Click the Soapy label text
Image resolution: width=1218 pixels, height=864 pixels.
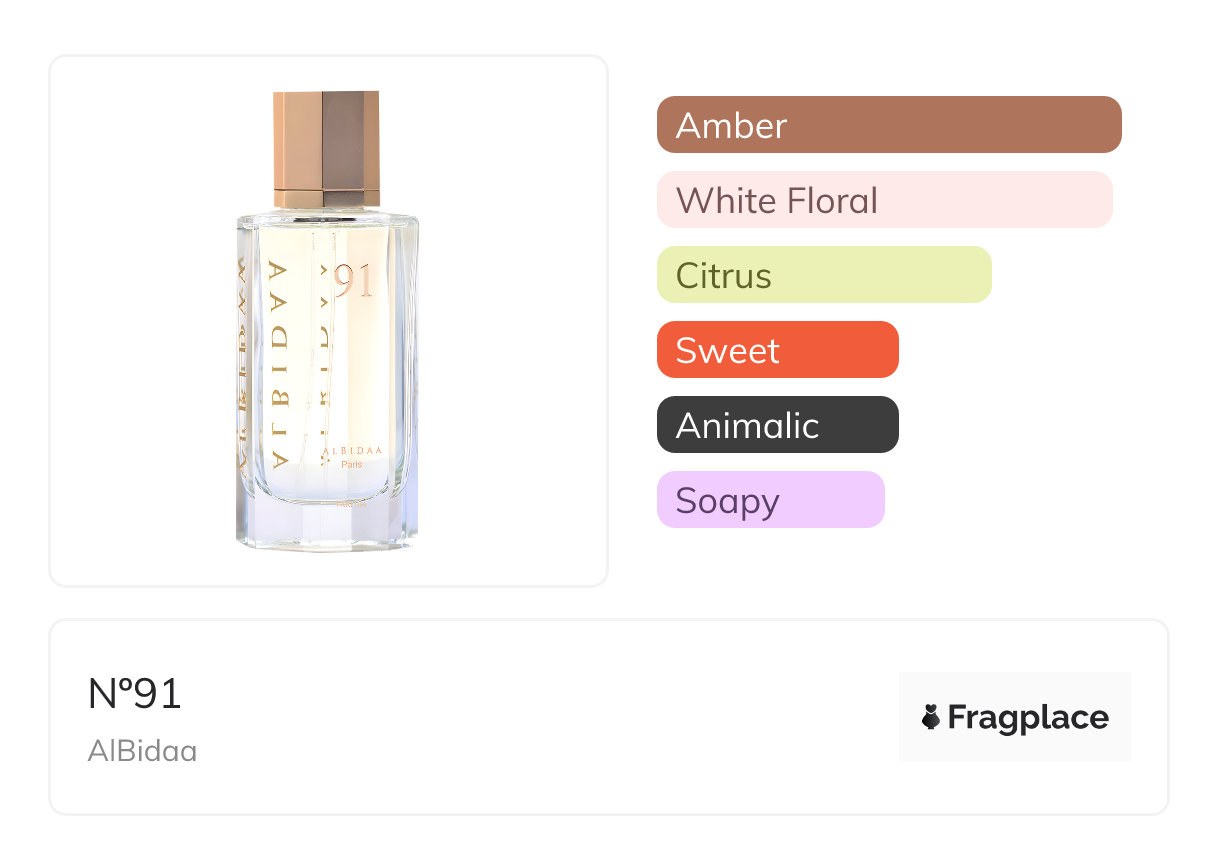point(727,501)
